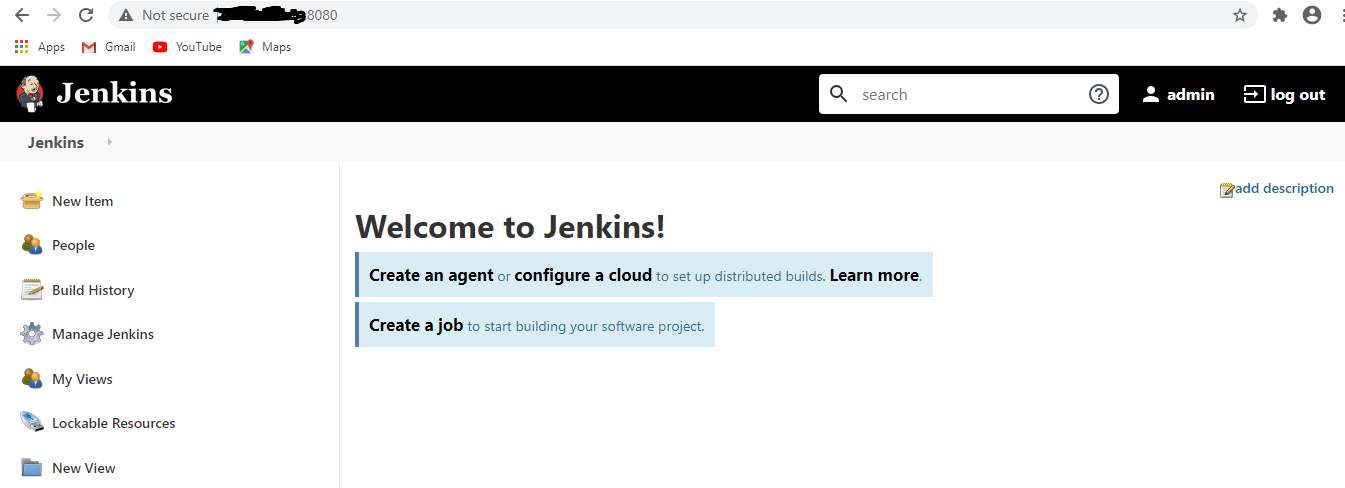1345x488 pixels.
Task: Click the Manage Jenkins gear icon
Action: 32,334
